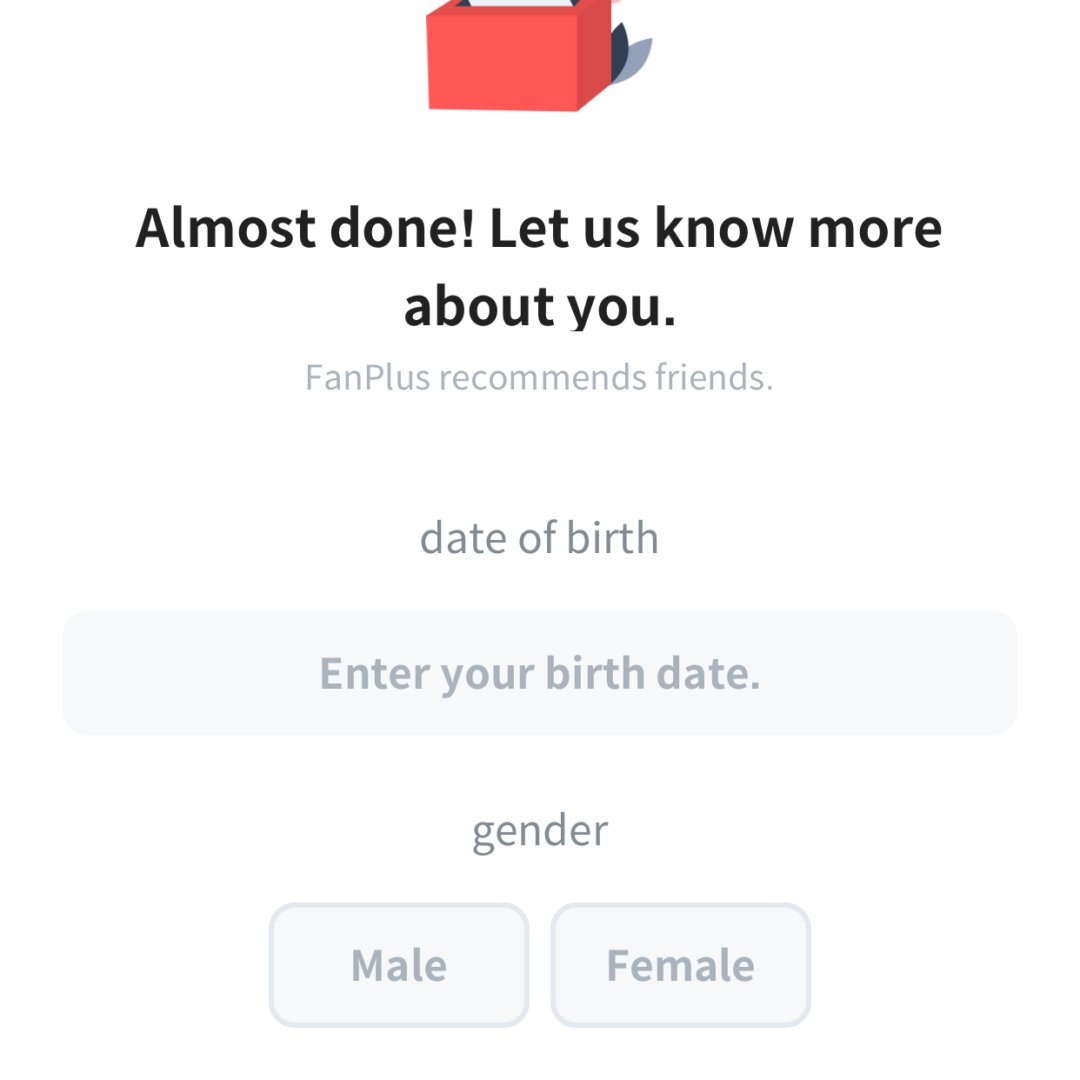Click the dark navy shape behind the box

(619, 45)
